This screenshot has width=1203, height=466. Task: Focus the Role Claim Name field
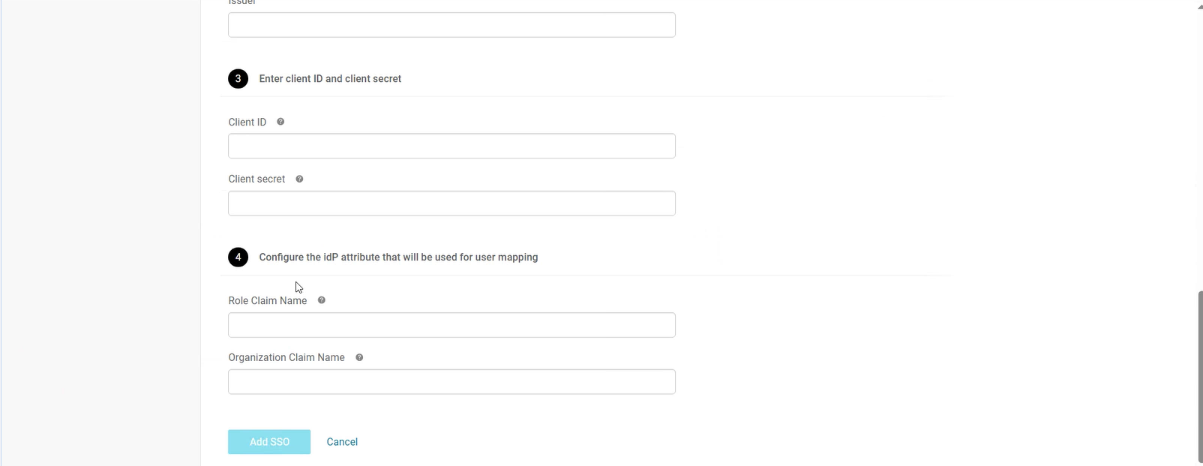pyautogui.click(x=452, y=325)
